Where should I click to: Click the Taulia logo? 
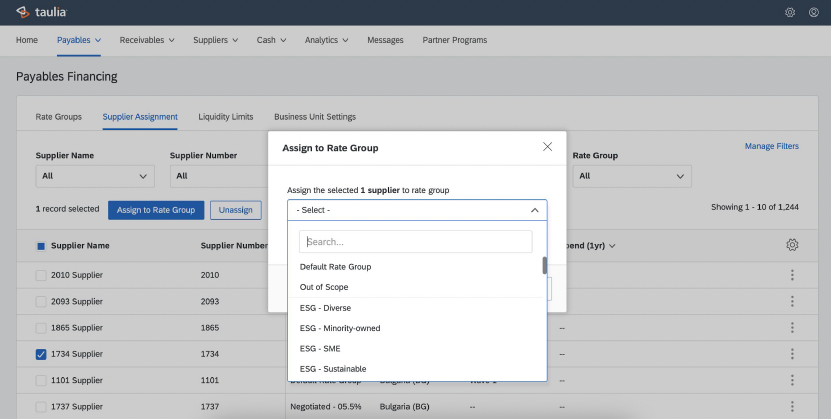pos(41,12)
